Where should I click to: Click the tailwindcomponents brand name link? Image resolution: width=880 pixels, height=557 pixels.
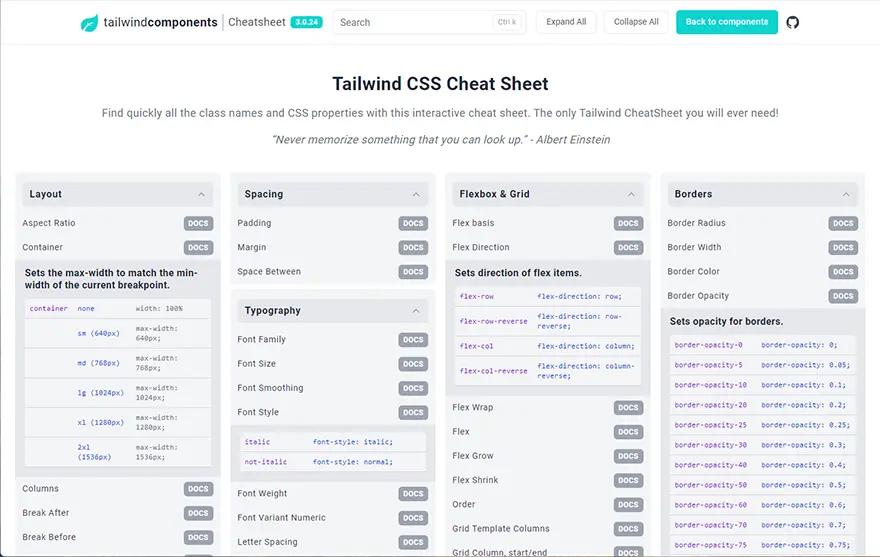click(161, 22)
